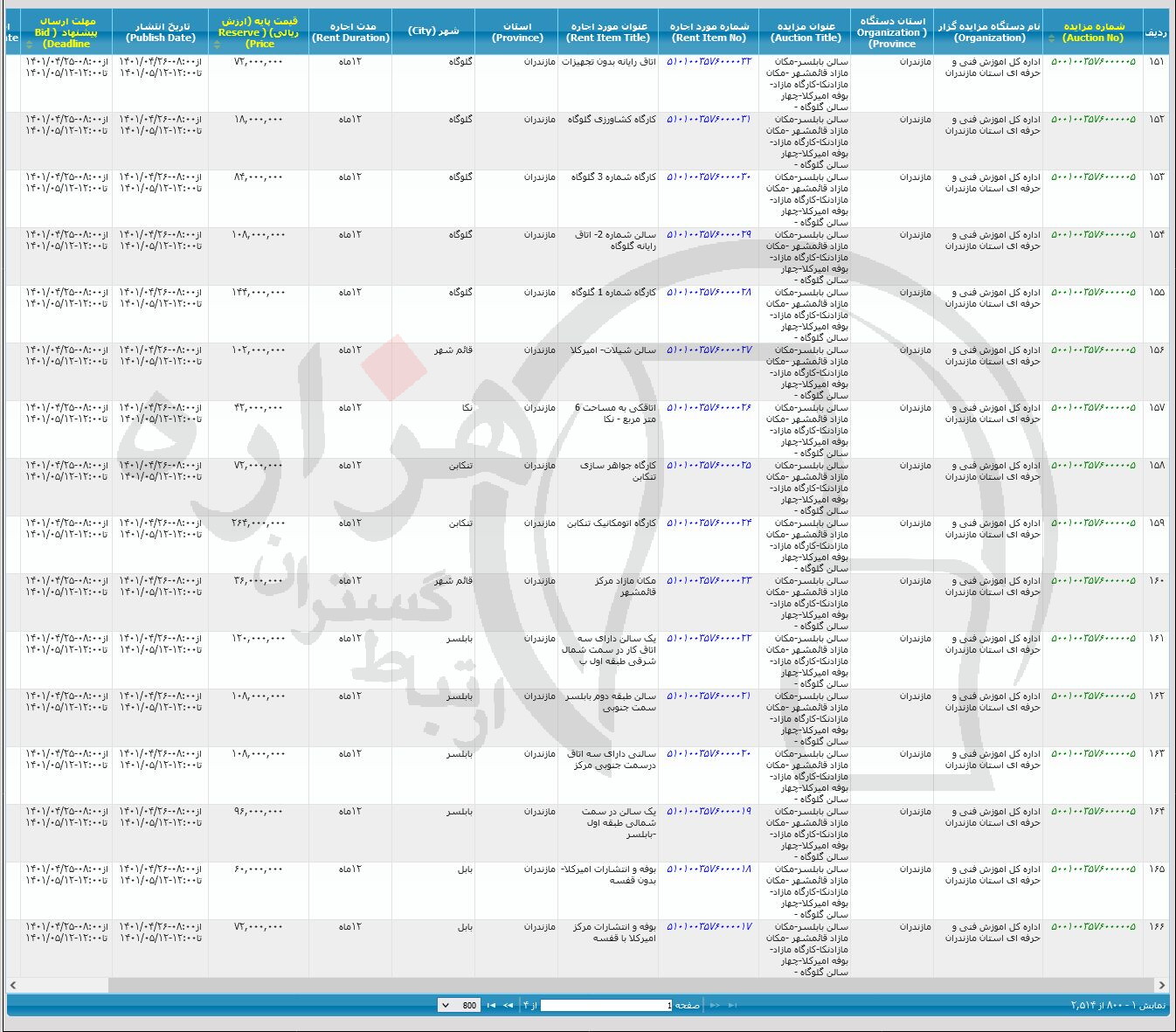This screenshot has width=1176, height=1032.
Task: Click the Rent Item No column header
Action: (x=709, y=32)
